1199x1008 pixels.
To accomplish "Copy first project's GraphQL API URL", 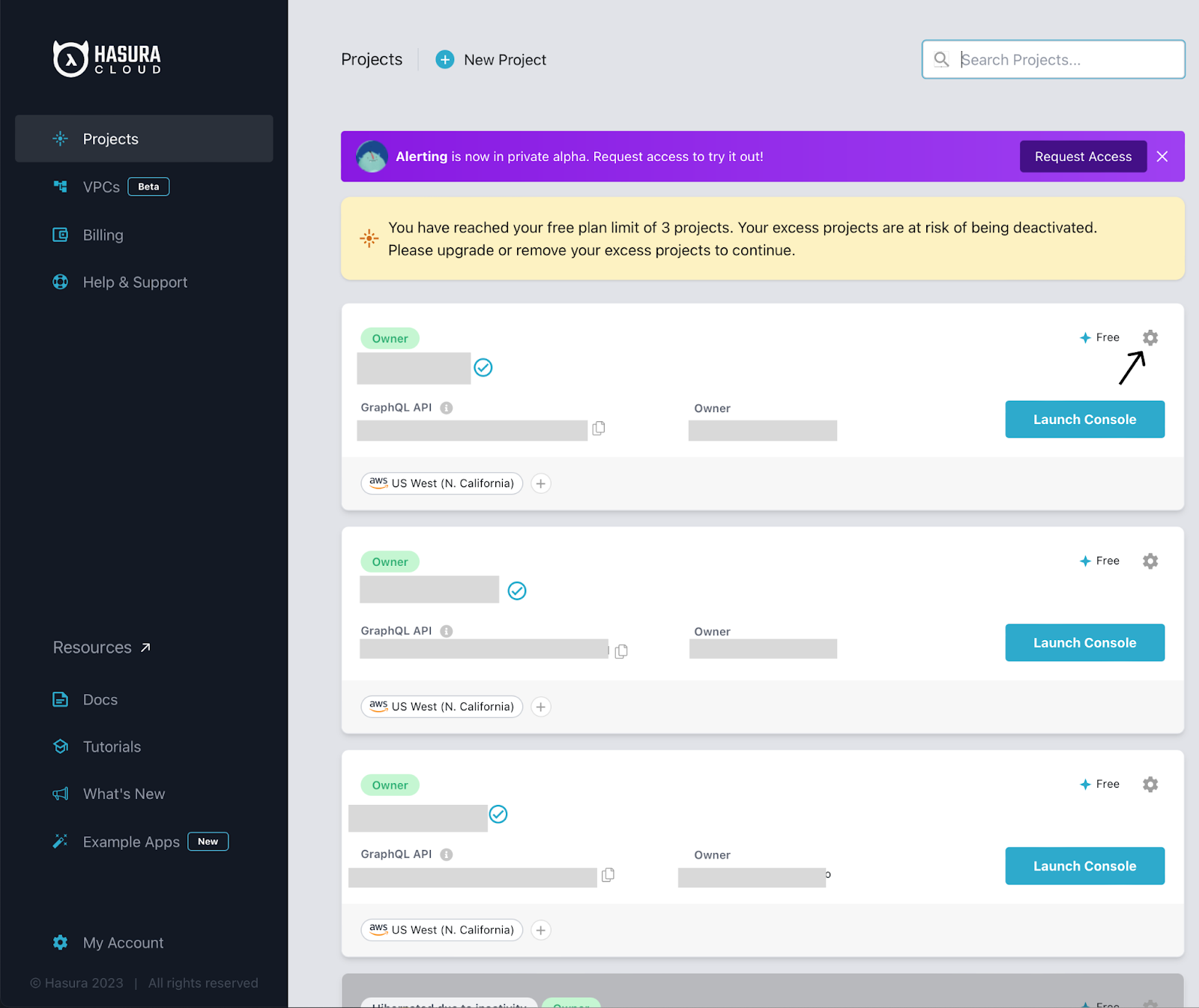I will point(599,428).
